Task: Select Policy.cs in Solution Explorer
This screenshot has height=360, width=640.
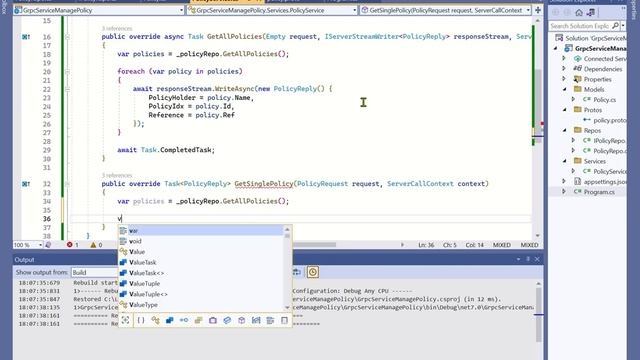Action: (604, 100)
